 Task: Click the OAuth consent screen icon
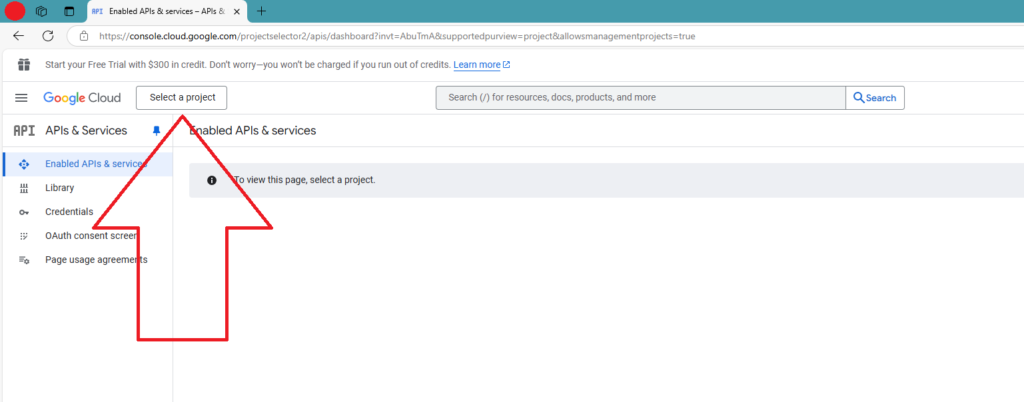tap(24, 236)
